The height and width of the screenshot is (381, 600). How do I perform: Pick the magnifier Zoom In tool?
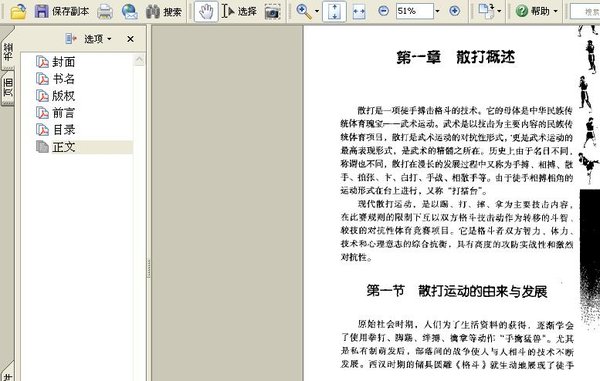point(304,11)
